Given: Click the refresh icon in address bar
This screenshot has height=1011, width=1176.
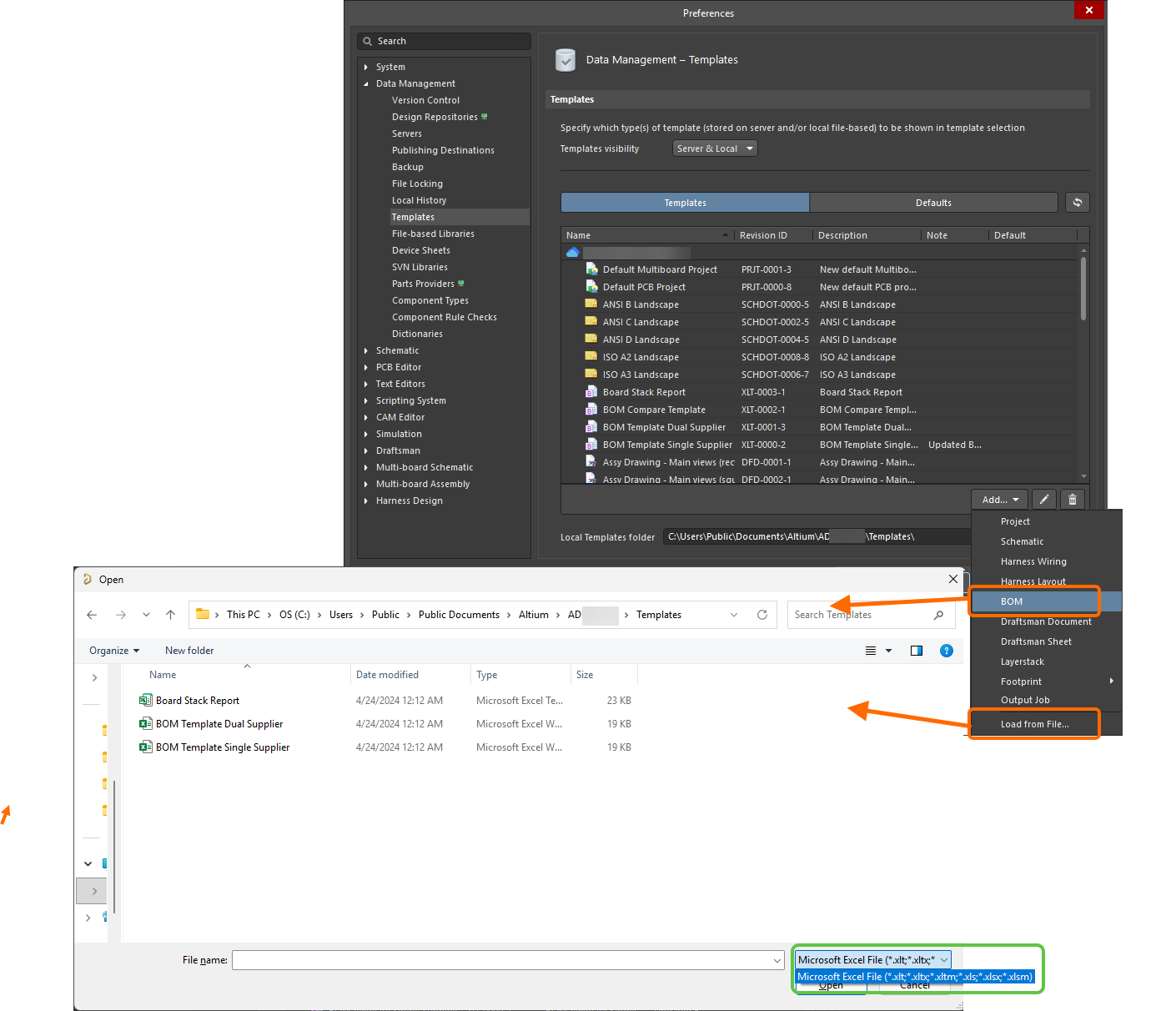Looking at the screenshot, I should pyautogui.click(x=761, y=615).
